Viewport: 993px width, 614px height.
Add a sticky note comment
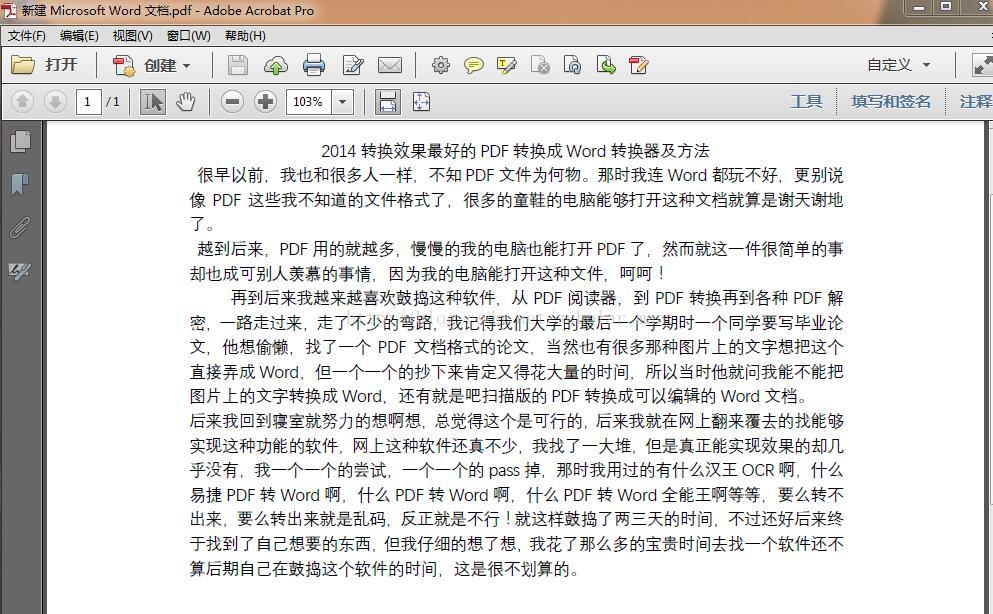tap(474, 65)
